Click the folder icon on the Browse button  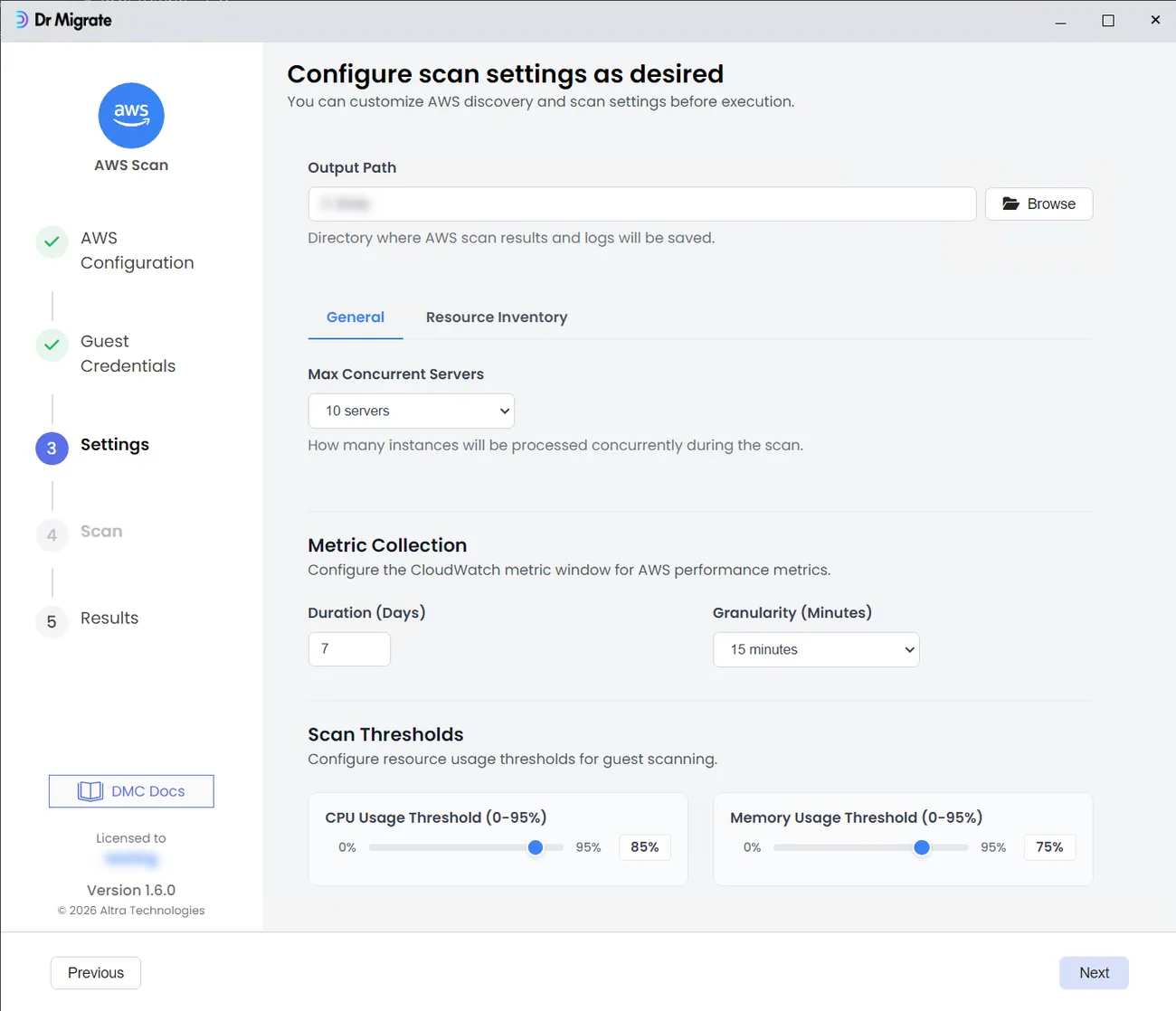point(1010,204)
